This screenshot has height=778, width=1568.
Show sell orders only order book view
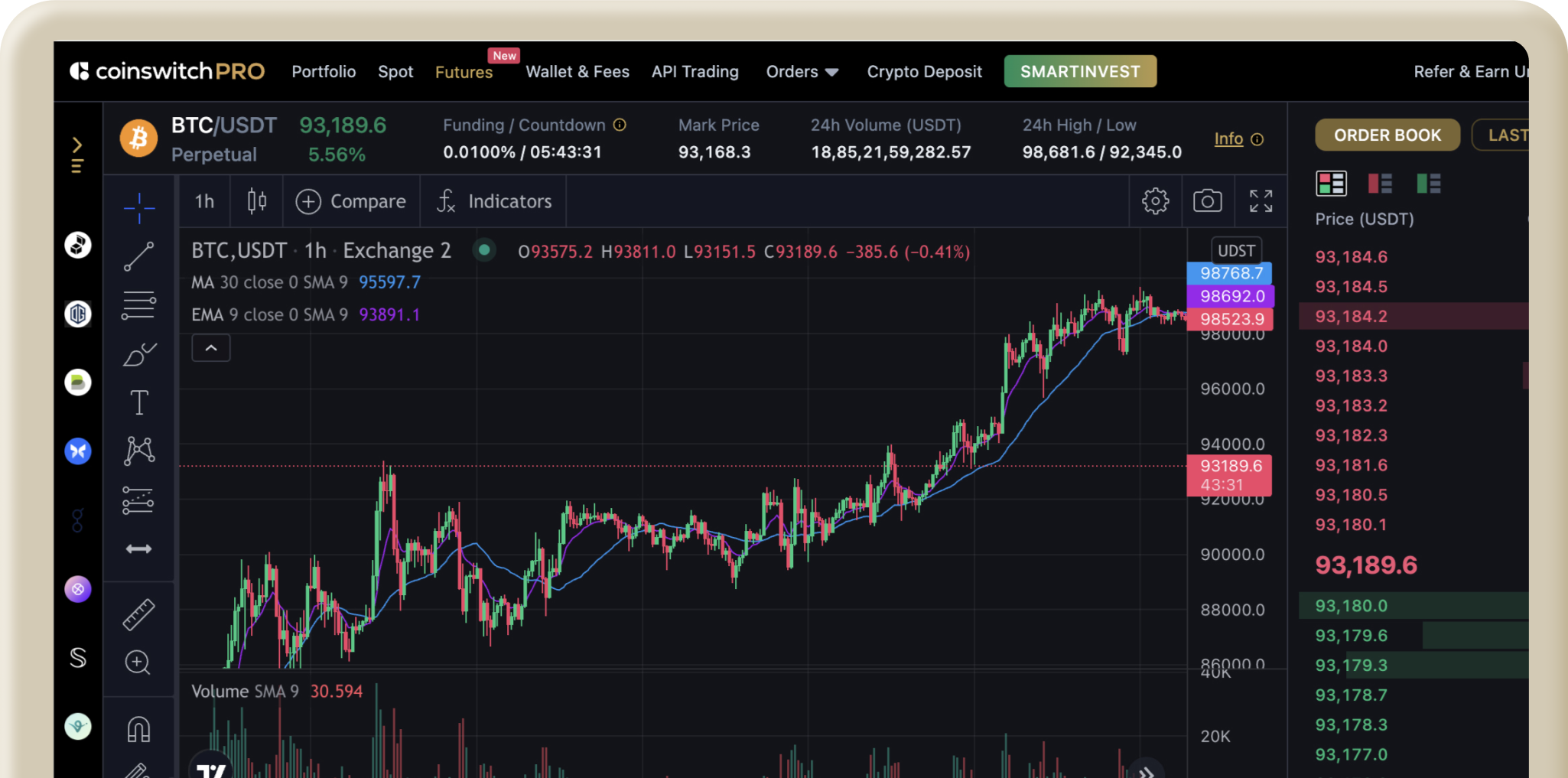[1380, 184]
